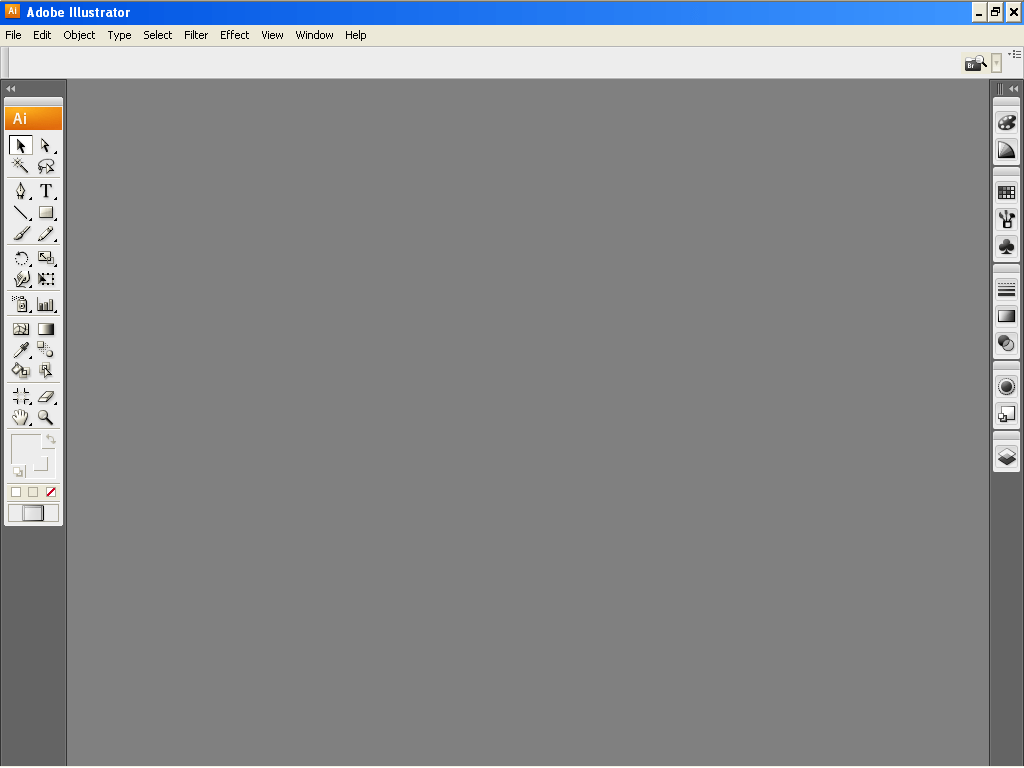This screenshot has height=768, width=1024.
Task: Open the Edit menu
Action: [42, 35]
